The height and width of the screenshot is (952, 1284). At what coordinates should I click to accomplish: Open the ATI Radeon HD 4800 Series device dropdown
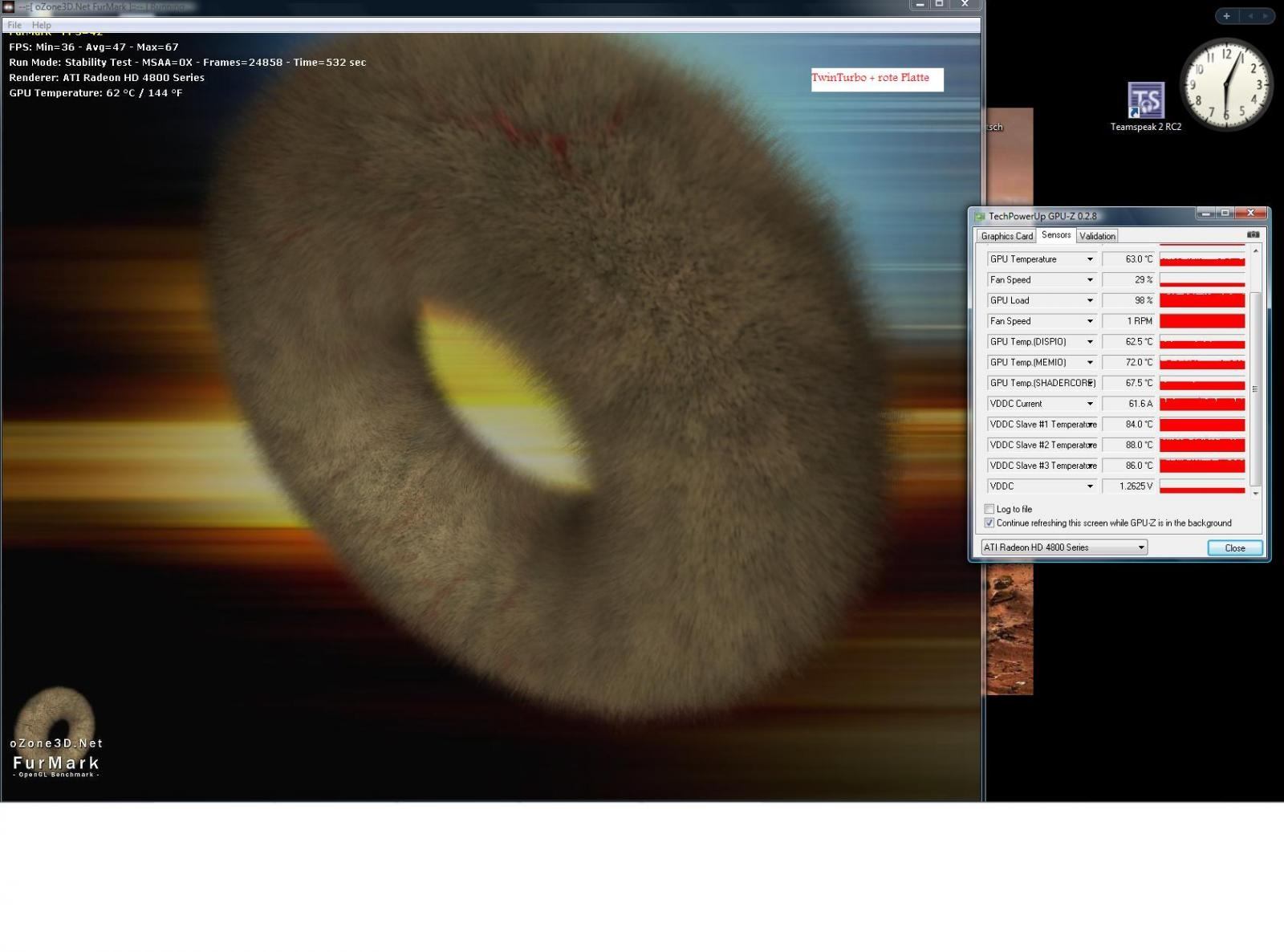click(1064, 547)
